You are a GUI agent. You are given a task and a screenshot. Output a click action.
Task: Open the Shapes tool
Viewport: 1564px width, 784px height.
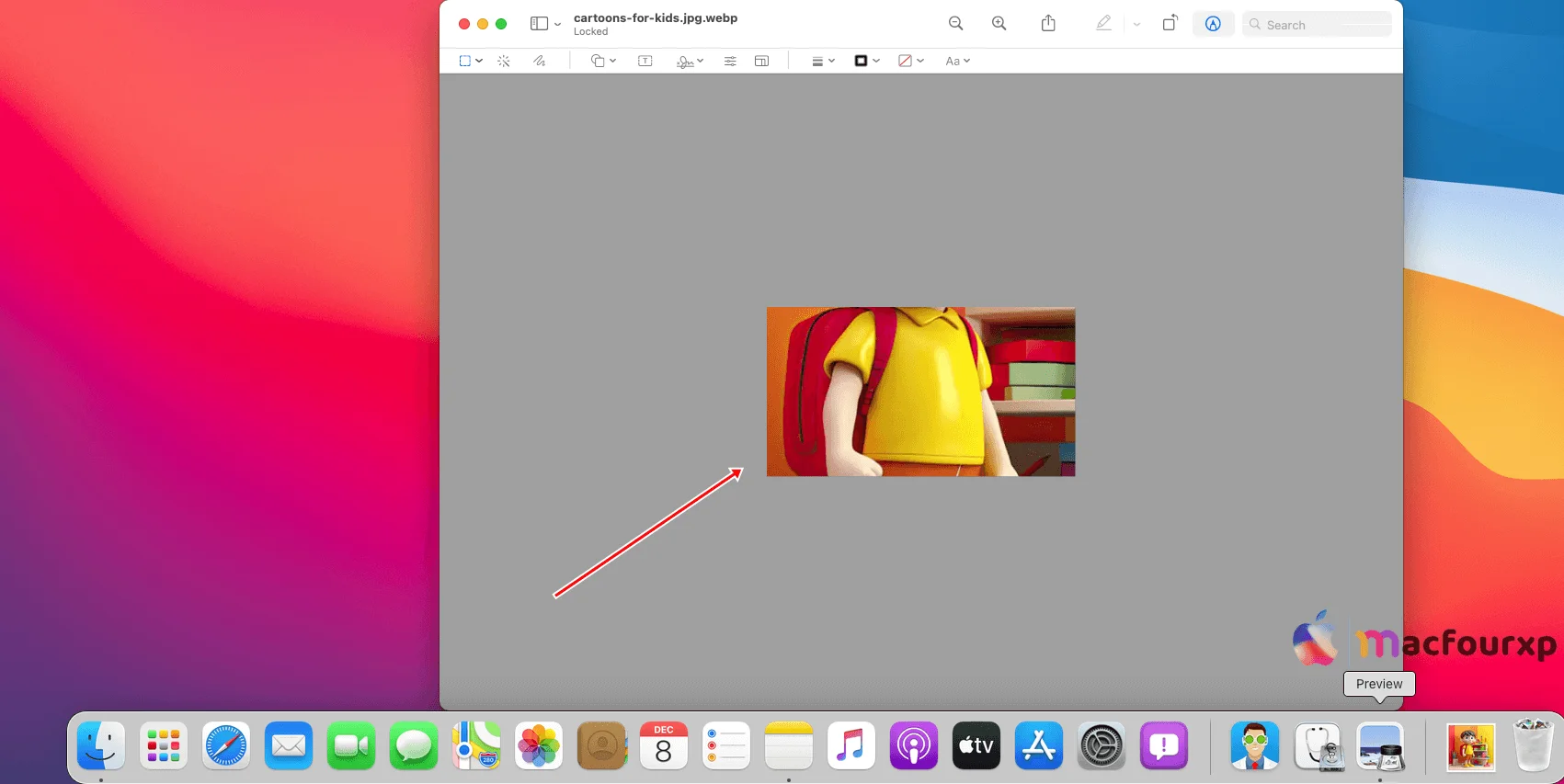(x=599, y=61)
